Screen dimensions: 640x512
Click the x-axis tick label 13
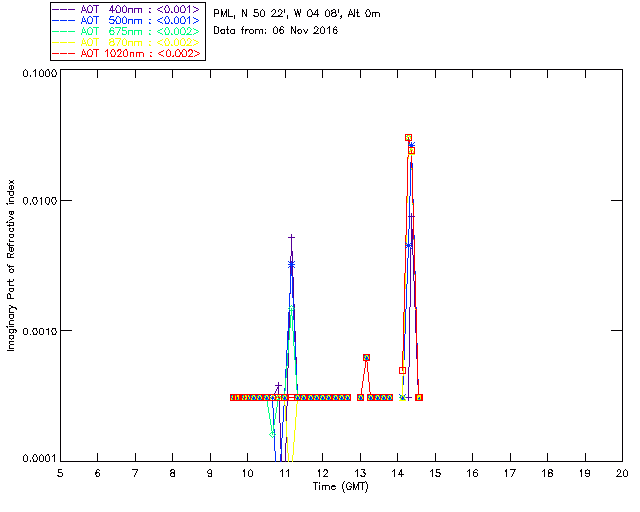point(360,473)
